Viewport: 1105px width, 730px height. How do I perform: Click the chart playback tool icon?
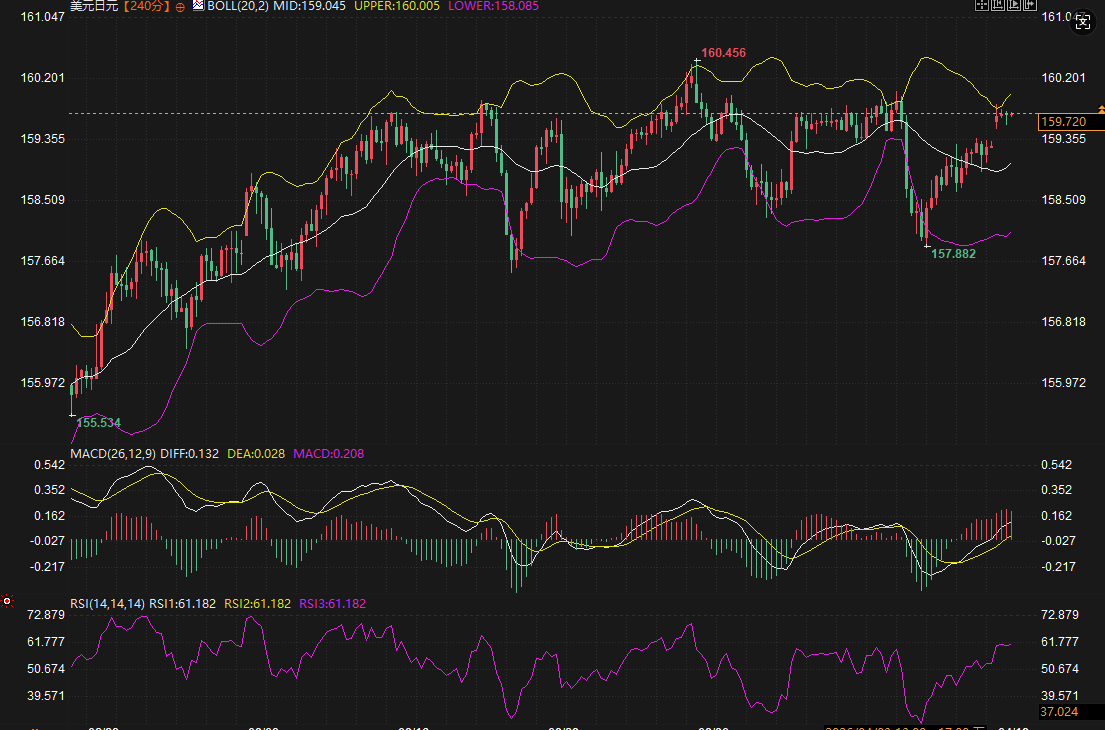(1015, 5)
